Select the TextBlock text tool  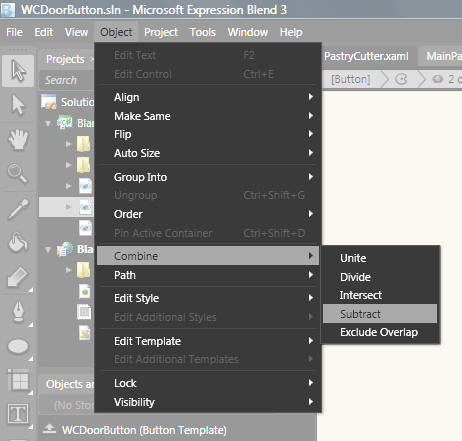(18, 414)
